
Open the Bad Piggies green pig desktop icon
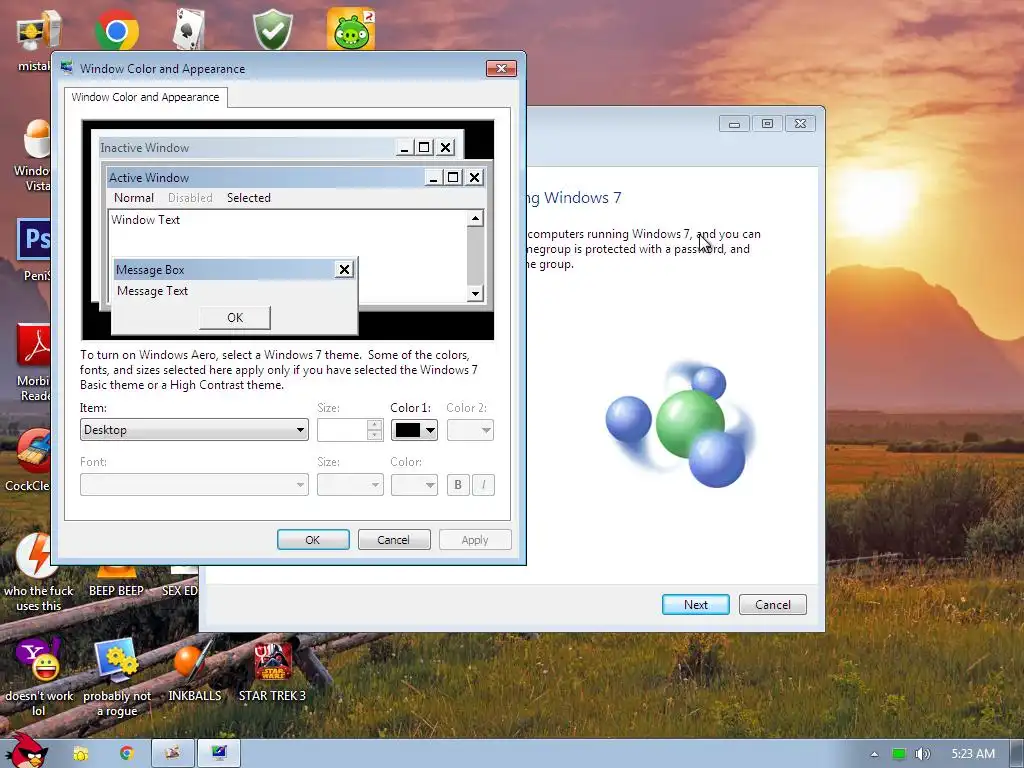coord(351,29)
